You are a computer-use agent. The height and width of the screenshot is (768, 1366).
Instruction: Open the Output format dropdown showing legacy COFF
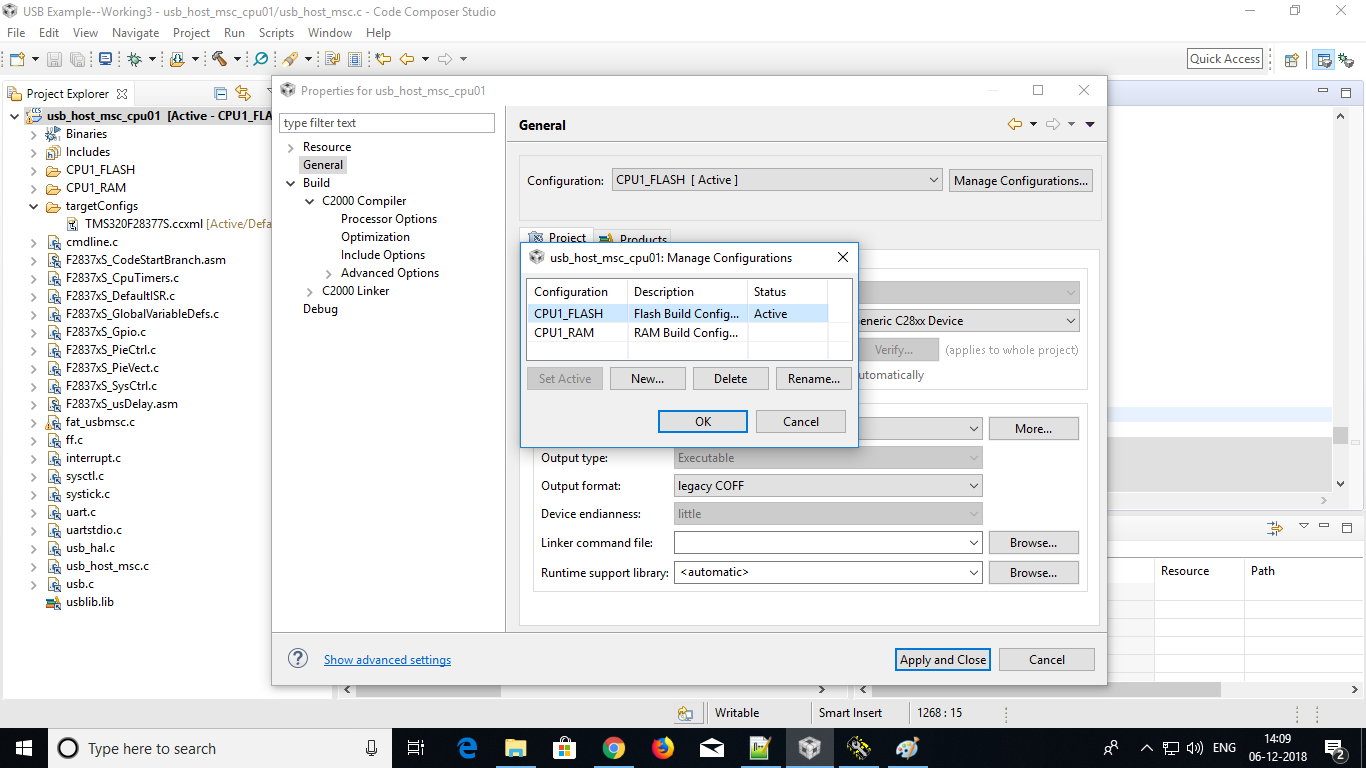[x=828, y=486]
